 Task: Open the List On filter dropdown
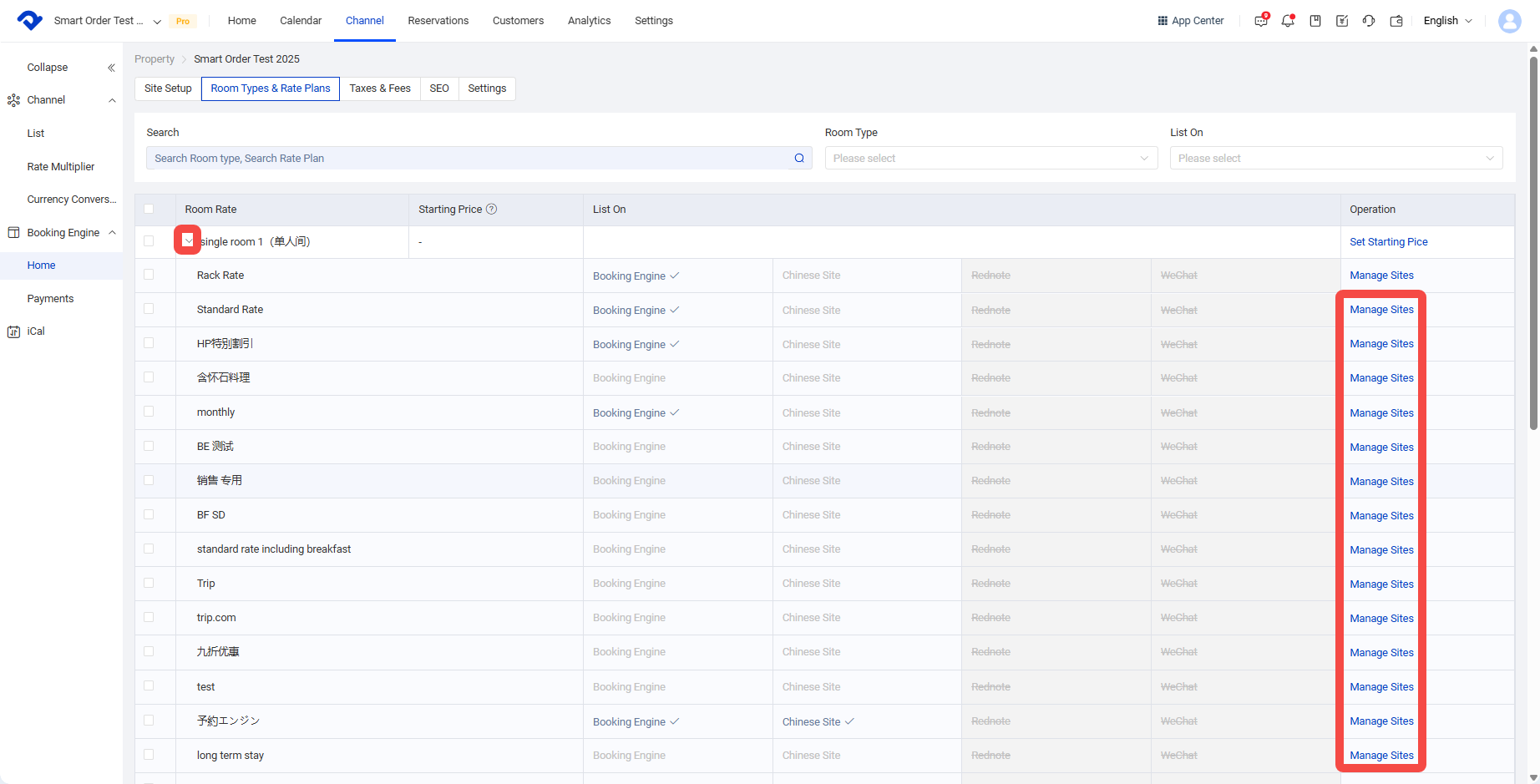tap(1336, 158)
